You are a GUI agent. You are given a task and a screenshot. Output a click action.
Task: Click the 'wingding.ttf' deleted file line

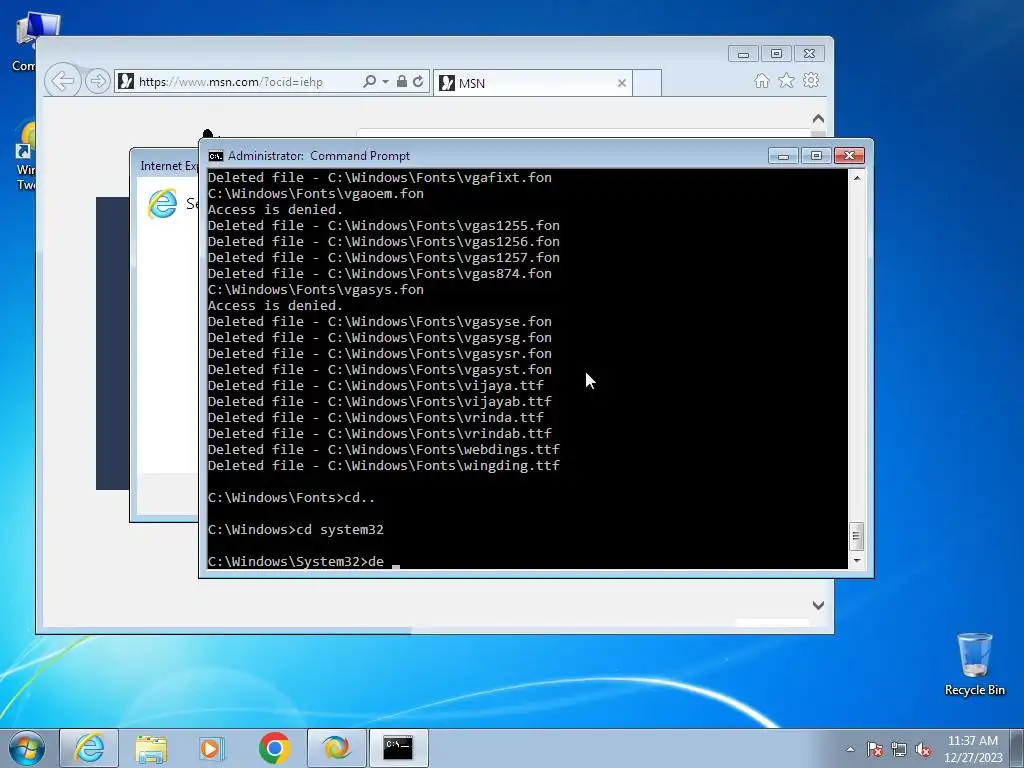click(383, 466)
